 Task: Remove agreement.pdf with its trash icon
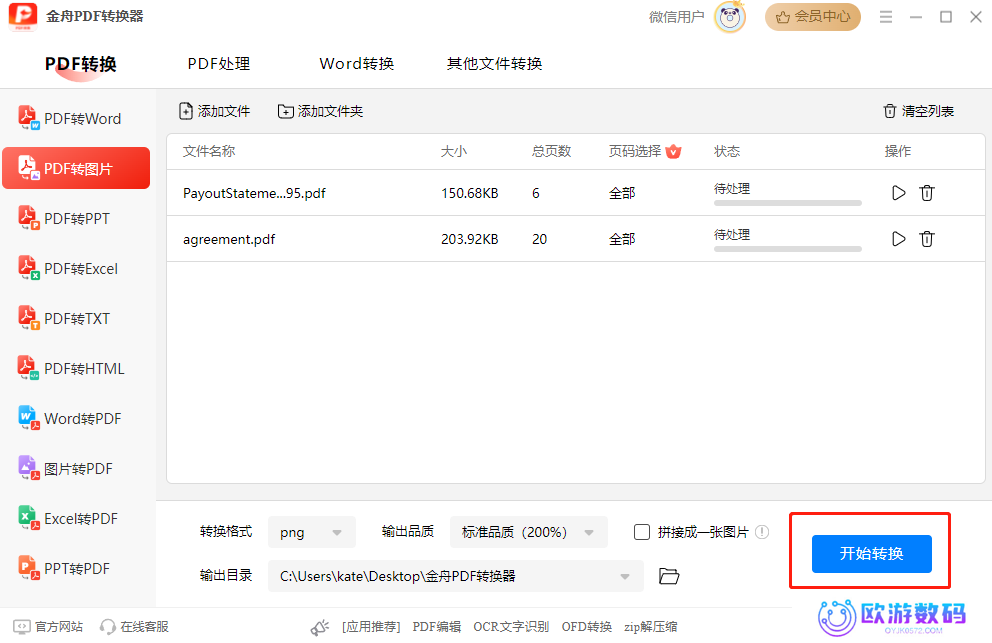pyautogui.click(x=927, y=239)
